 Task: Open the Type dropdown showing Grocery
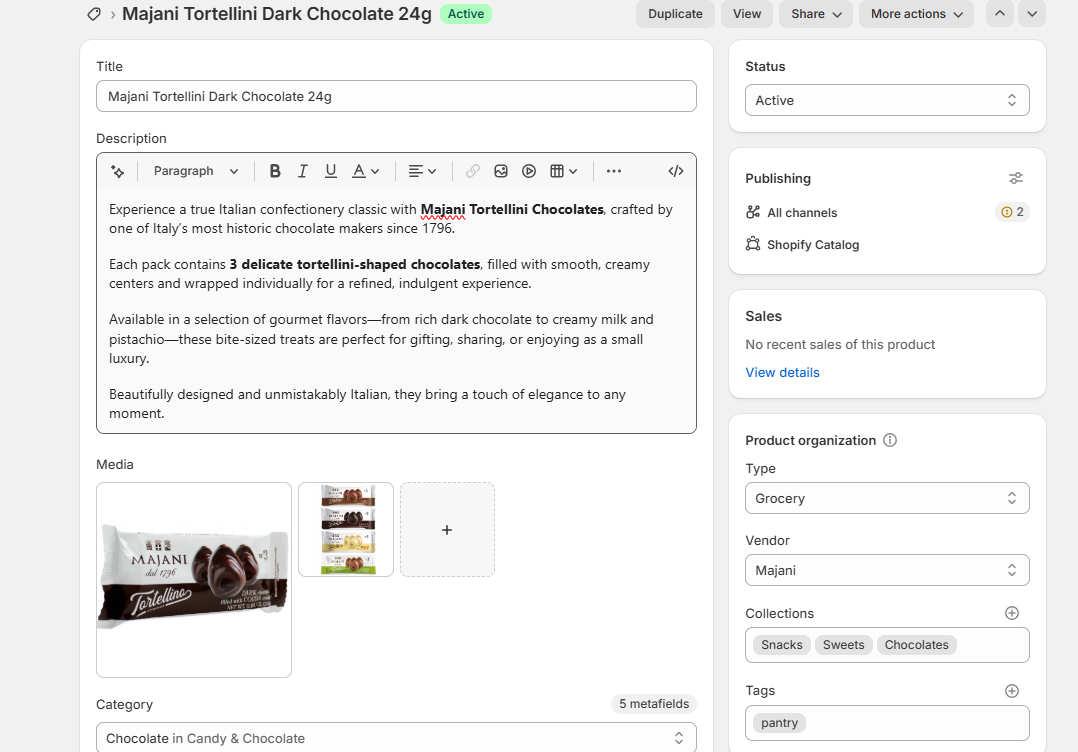point(887,498)
